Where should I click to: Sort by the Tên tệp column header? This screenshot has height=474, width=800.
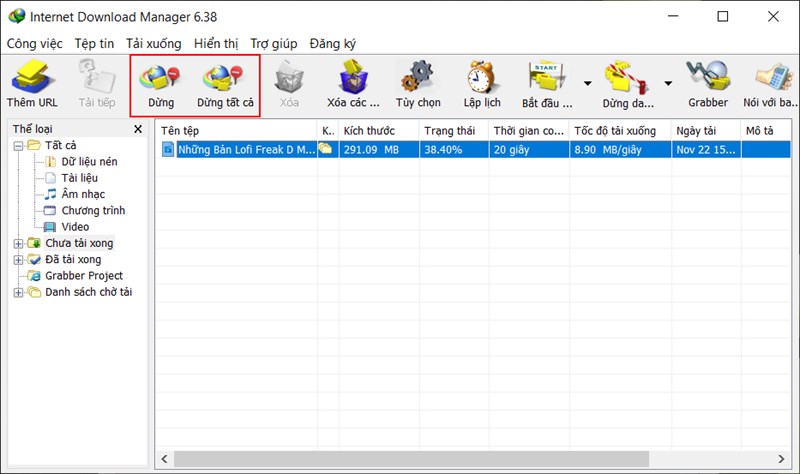click(236, 131)
